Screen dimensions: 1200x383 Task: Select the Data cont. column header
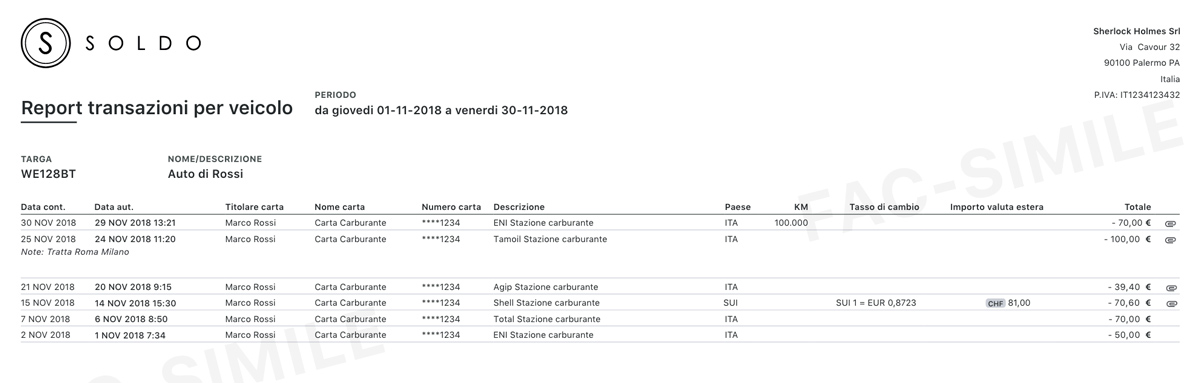(x=42, y=207)
